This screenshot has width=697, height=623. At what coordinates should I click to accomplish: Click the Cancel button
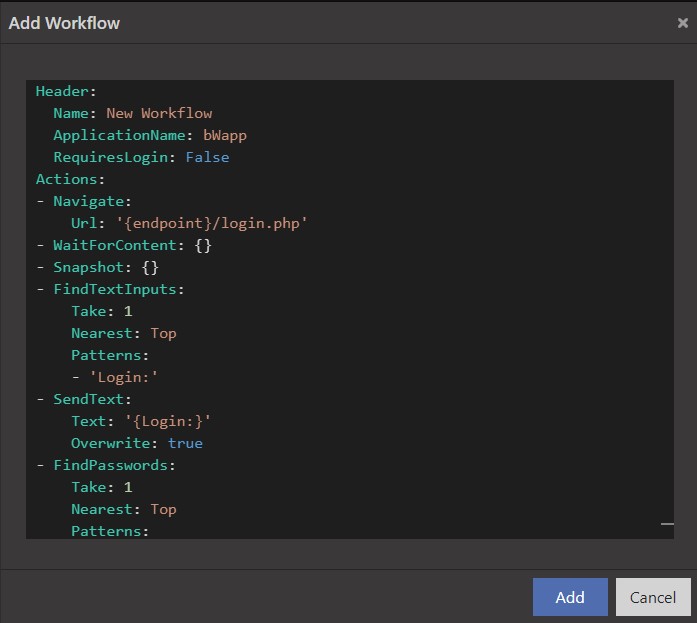point(653,597)
